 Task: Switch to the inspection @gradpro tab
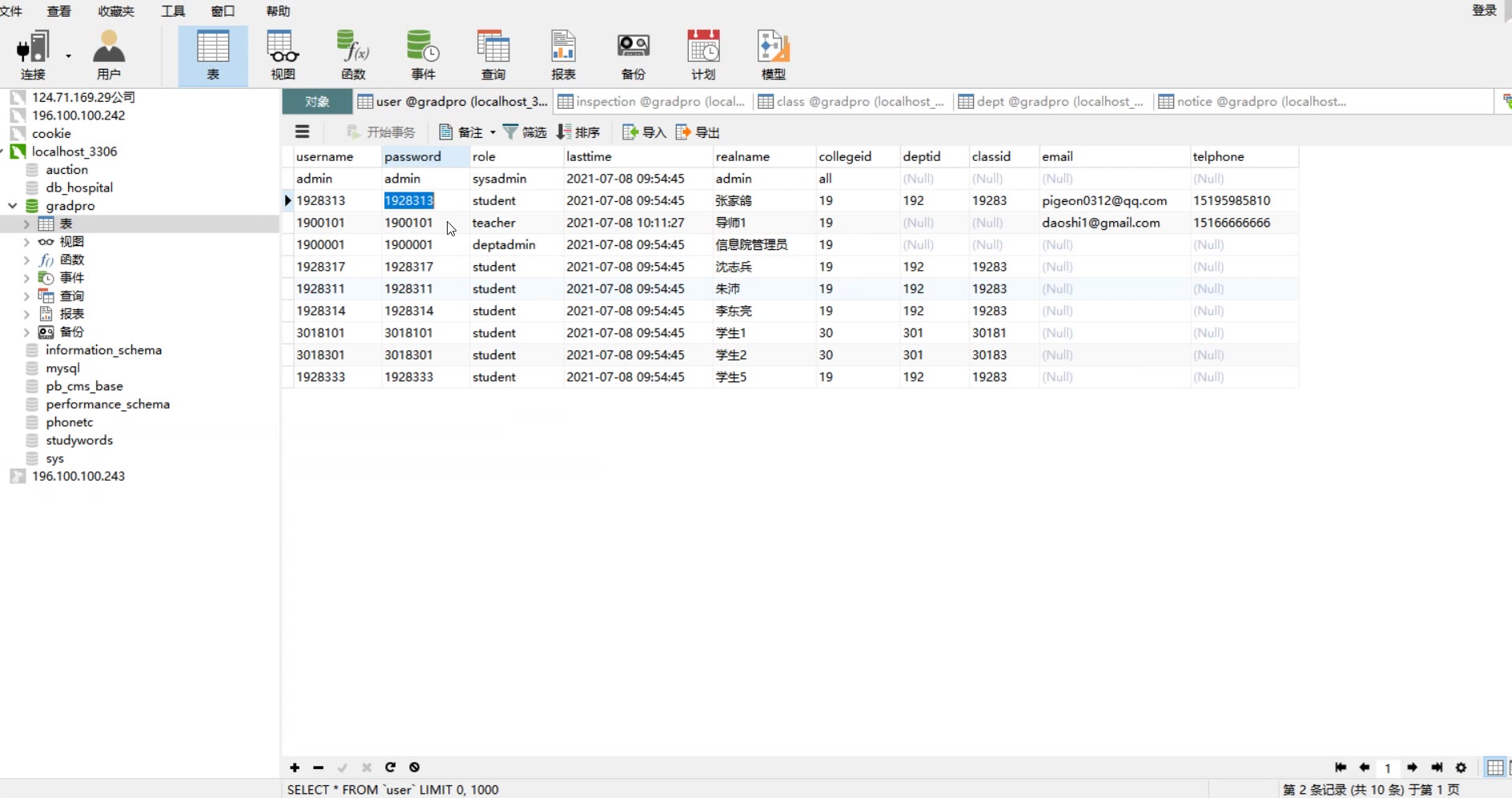pyautogui.click(x=652, y=102)
